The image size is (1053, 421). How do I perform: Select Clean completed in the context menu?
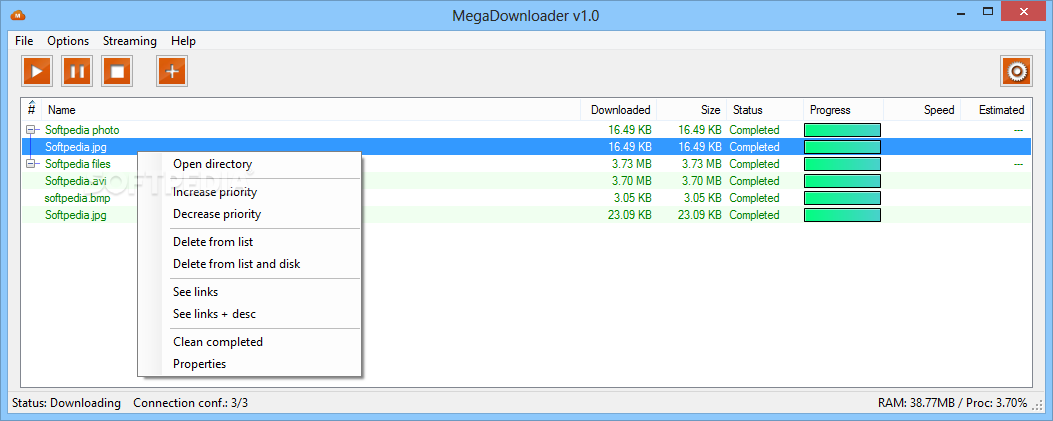pyautogui.click(x=249, y=342)
